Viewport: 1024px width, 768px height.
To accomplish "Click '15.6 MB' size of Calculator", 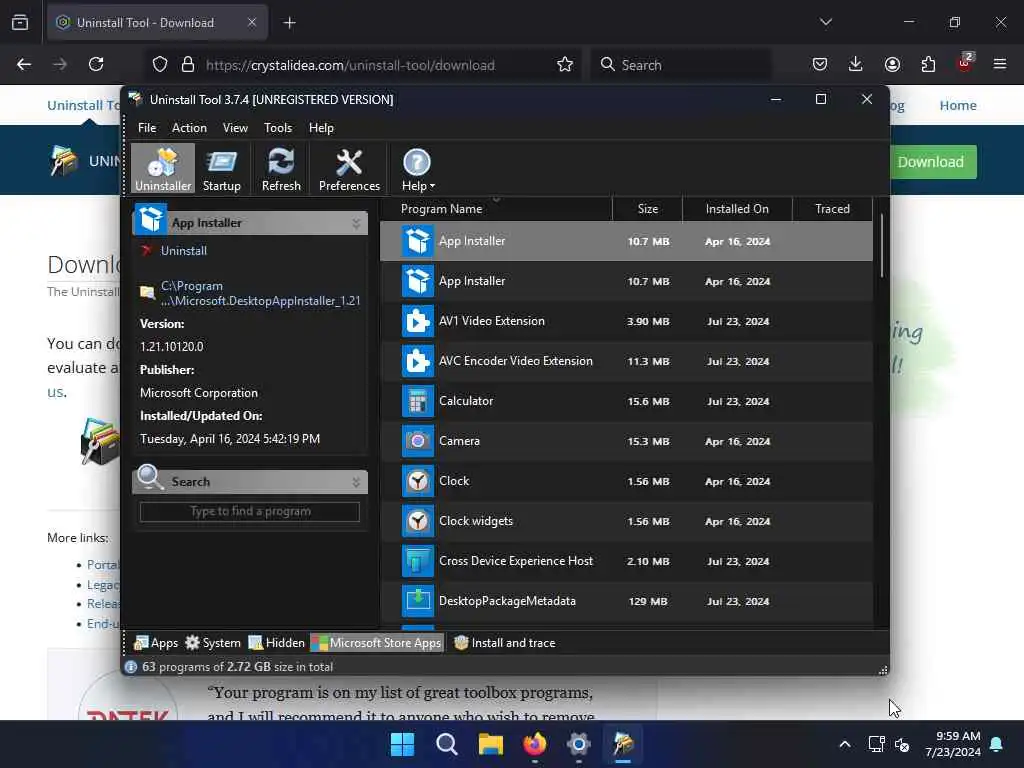I will click(648, 402).
